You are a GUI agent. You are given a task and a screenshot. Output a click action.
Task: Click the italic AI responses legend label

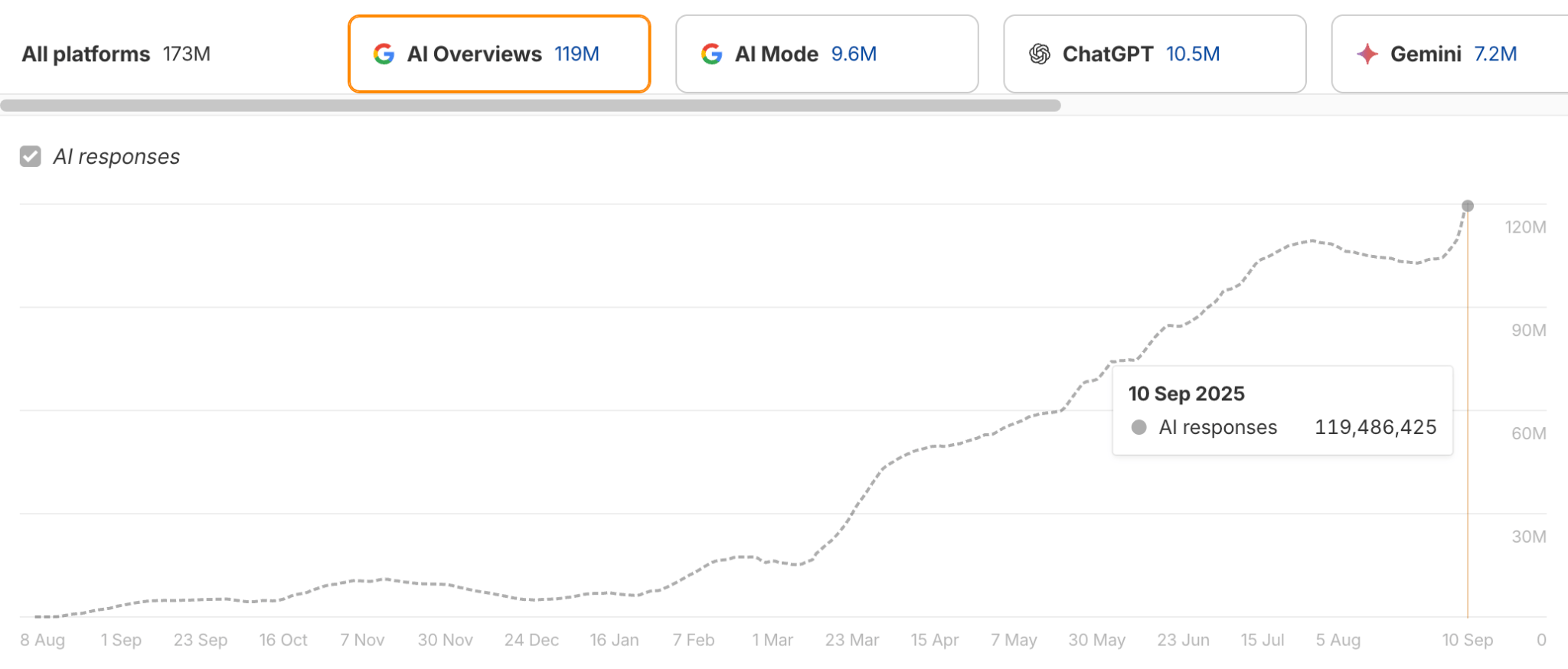coord(116,157)
